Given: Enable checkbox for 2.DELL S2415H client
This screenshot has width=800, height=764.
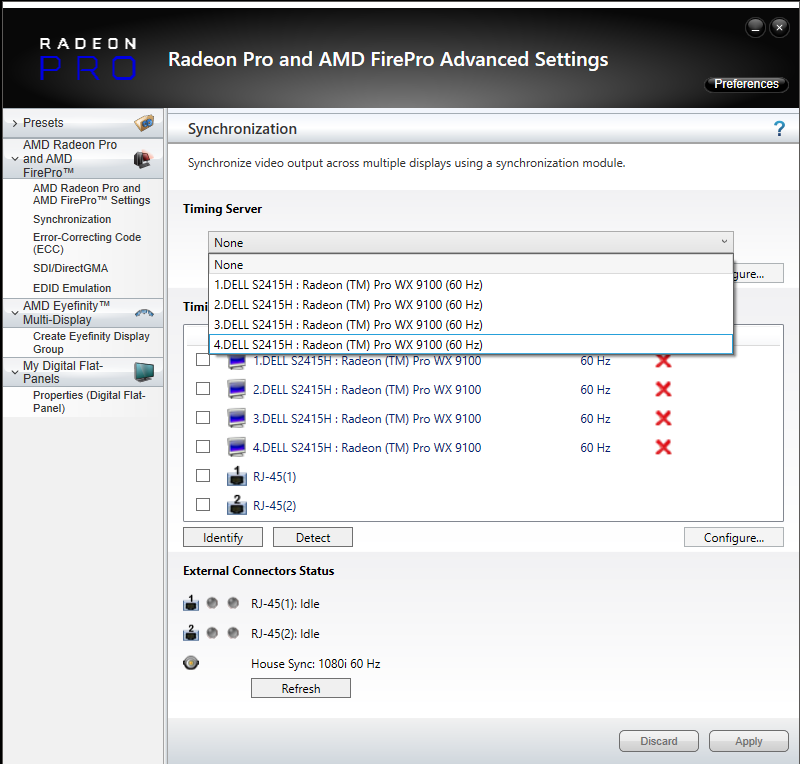Looking at the screenshot, I should coord(203,389).
